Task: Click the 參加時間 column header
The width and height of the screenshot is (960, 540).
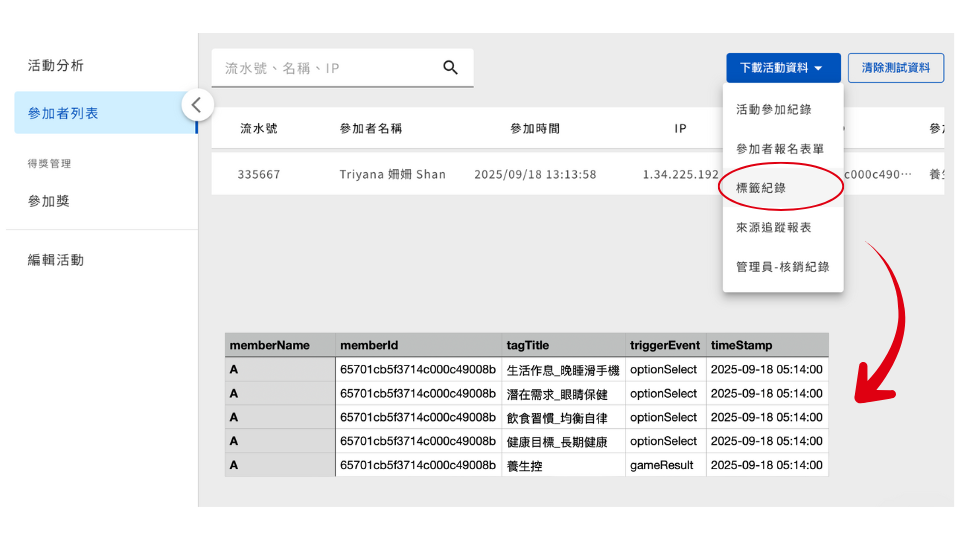Action: tap(535, 129)
